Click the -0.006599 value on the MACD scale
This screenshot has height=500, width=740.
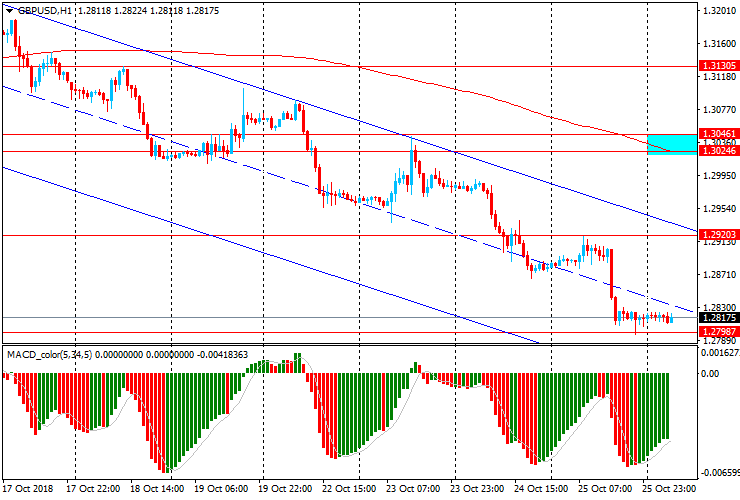[x=720, y=473]
